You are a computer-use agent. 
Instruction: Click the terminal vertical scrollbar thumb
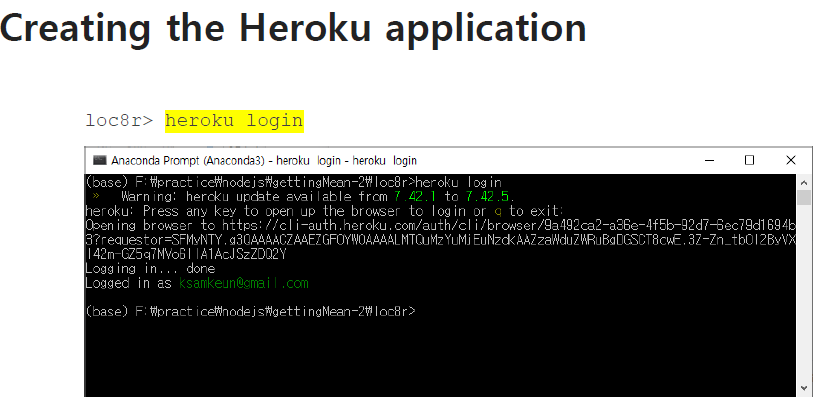coord(804,197)
